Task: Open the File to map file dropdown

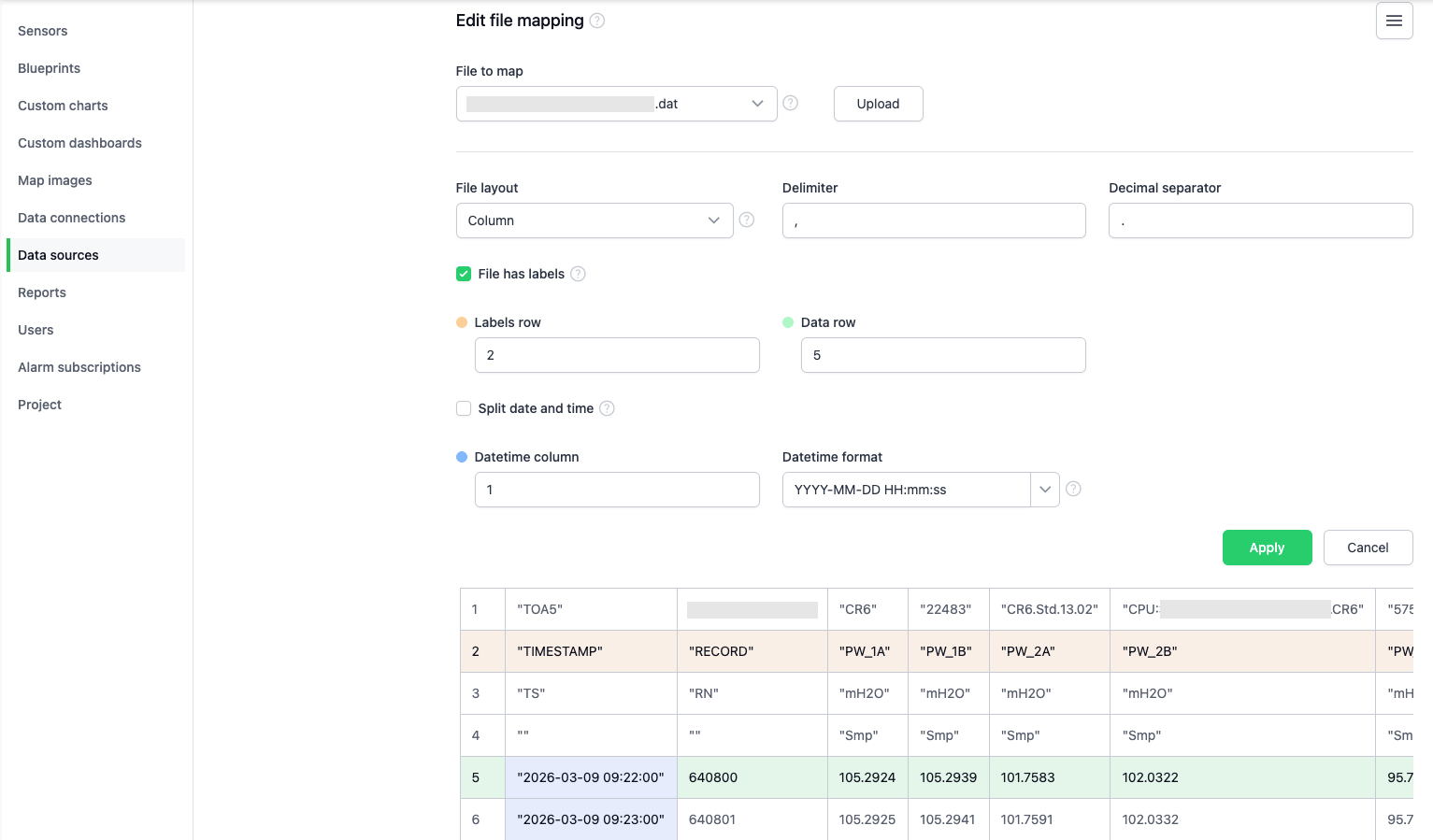Action: pos(756,104)
